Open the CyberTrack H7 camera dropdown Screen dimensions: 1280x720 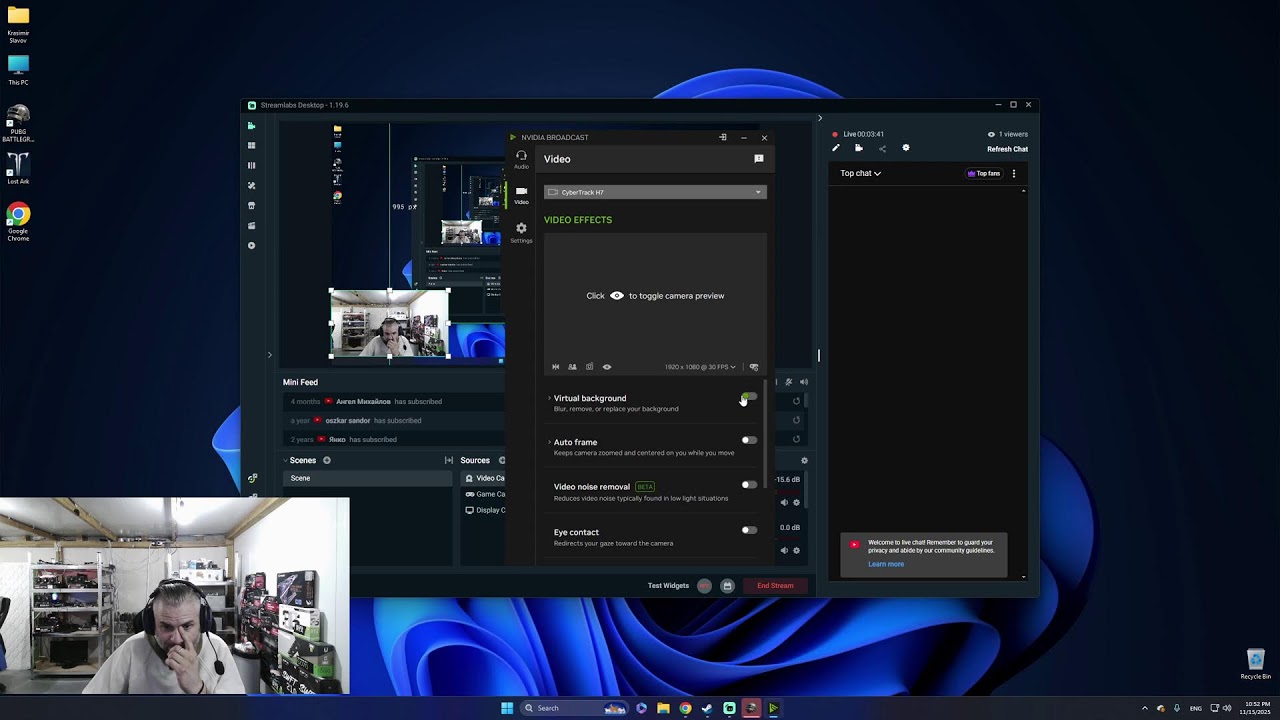(655, 192)
